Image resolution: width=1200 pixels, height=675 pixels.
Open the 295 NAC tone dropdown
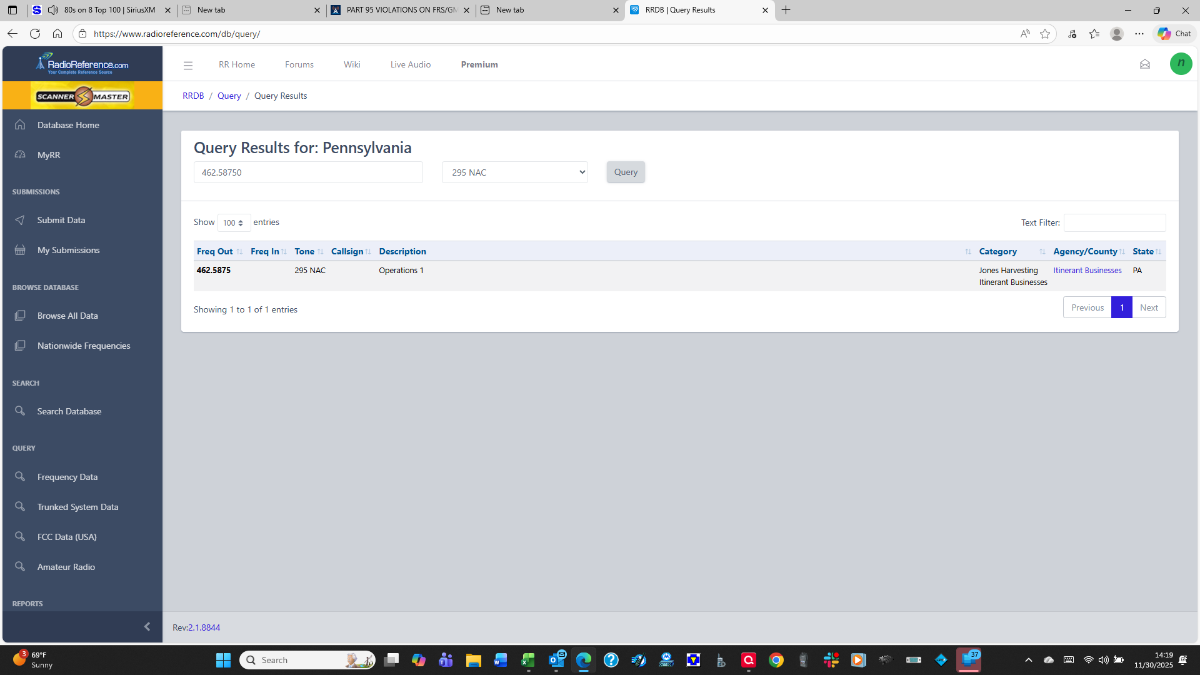click(515, 172)
